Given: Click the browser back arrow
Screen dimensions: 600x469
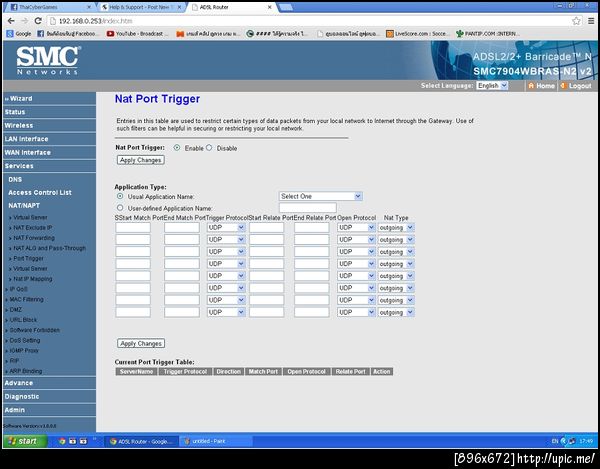Looking at the screenshot, I should click(11, 21).
